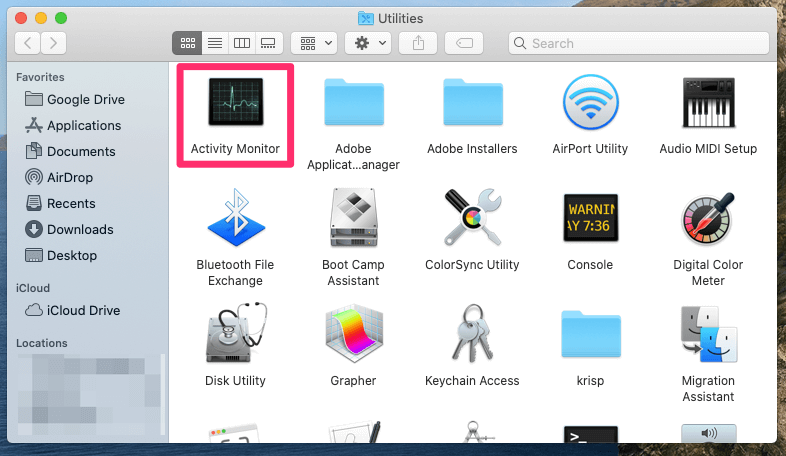Viewport: 786px width, 456px height.
Task: Select Boot Camp Assistant icon
Action: (354, 217)
